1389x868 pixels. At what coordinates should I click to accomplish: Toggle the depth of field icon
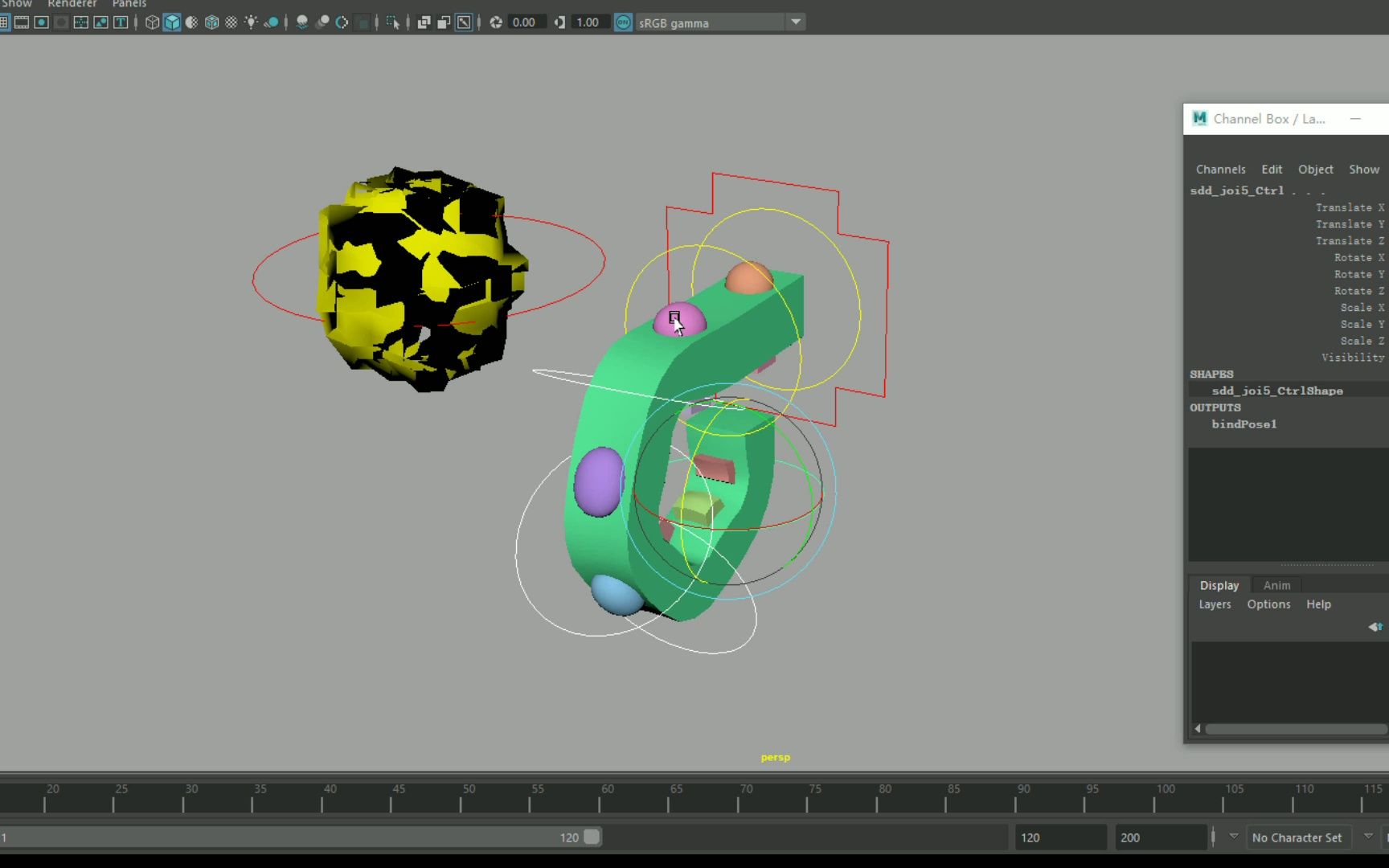(362, 23)
